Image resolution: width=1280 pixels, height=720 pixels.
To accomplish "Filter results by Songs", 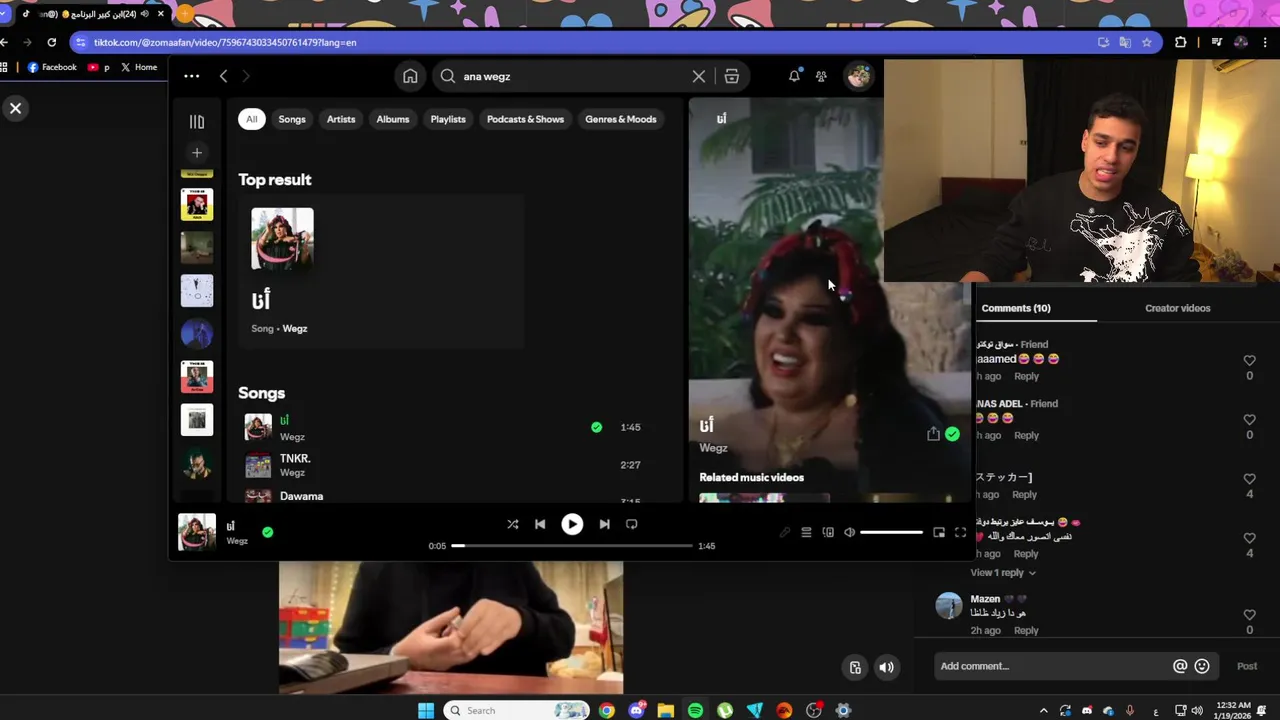I will (x=292, y=119).
